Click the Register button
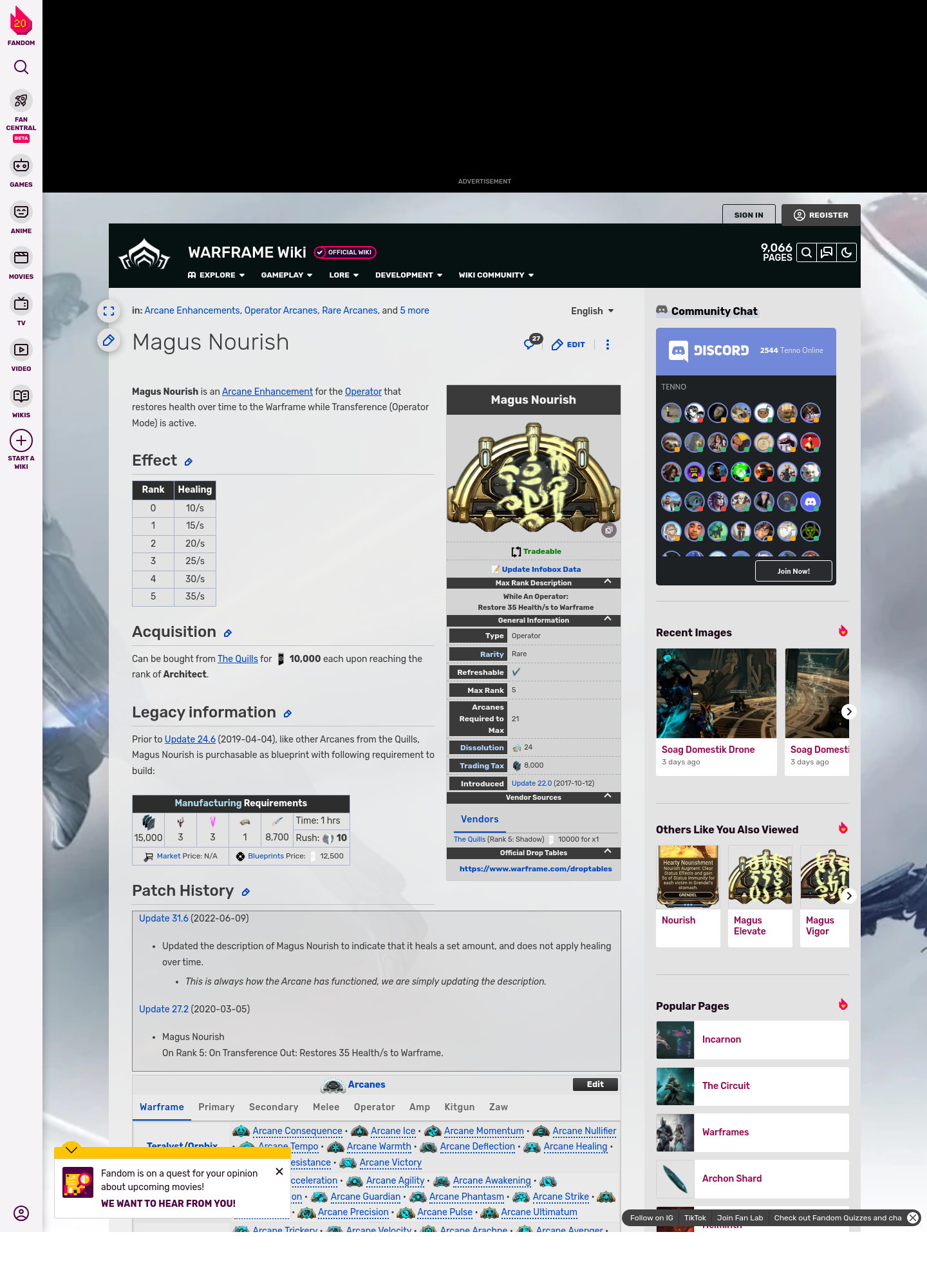The width and height of the screenshot is (927, 1288). 821,215
